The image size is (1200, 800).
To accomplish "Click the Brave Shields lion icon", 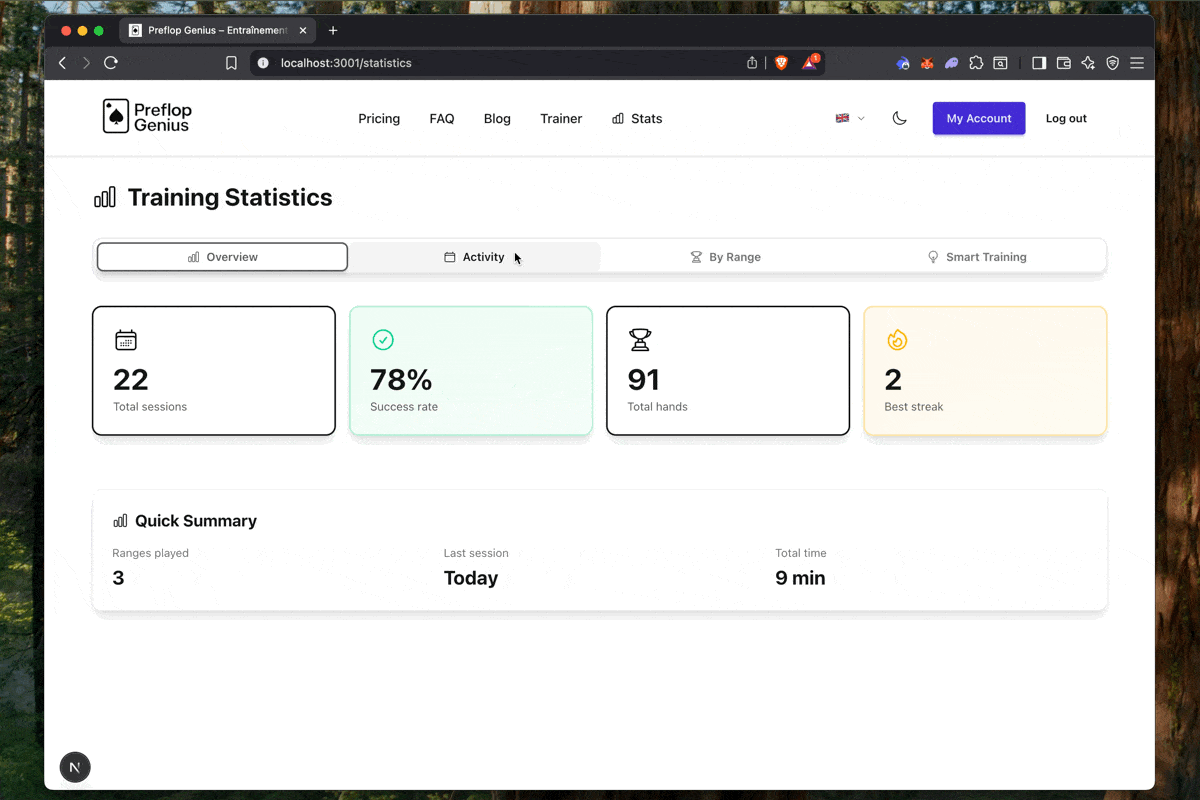I will click(x=781, y=63).
